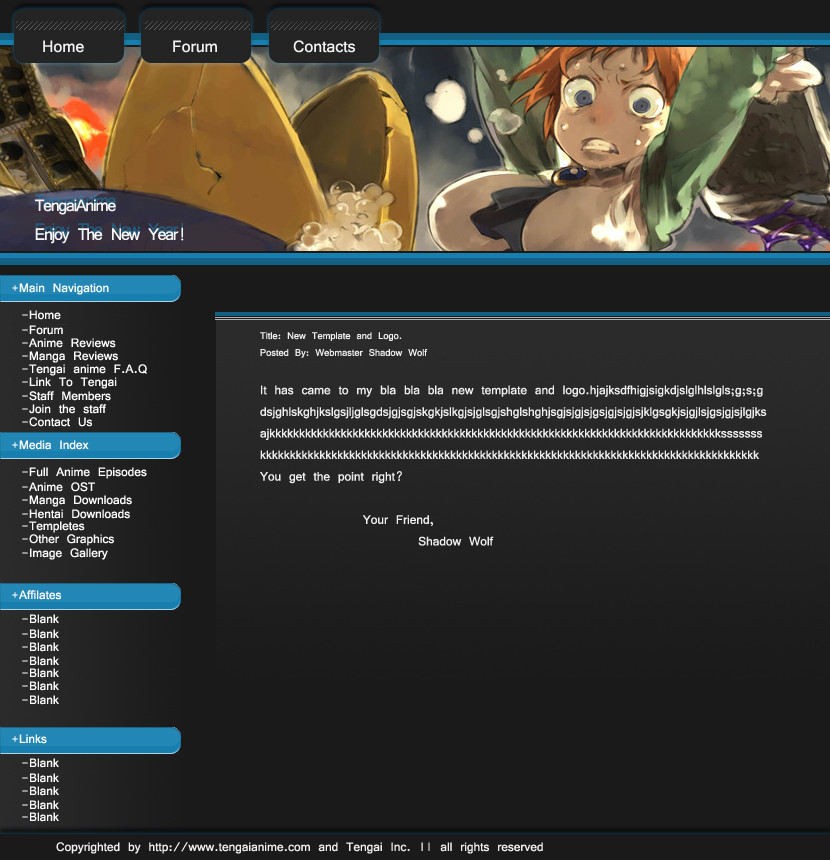
Task: Select the Link To Tengai entry
Action: (70, 382)
